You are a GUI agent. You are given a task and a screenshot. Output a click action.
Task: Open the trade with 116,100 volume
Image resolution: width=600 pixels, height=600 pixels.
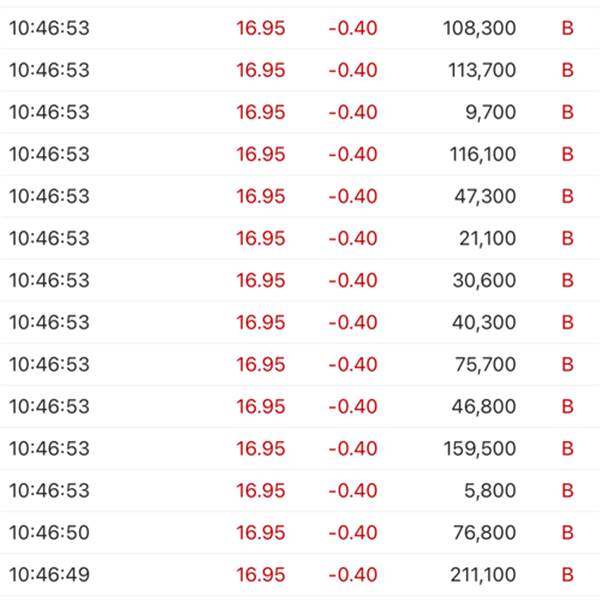point(300,154)
